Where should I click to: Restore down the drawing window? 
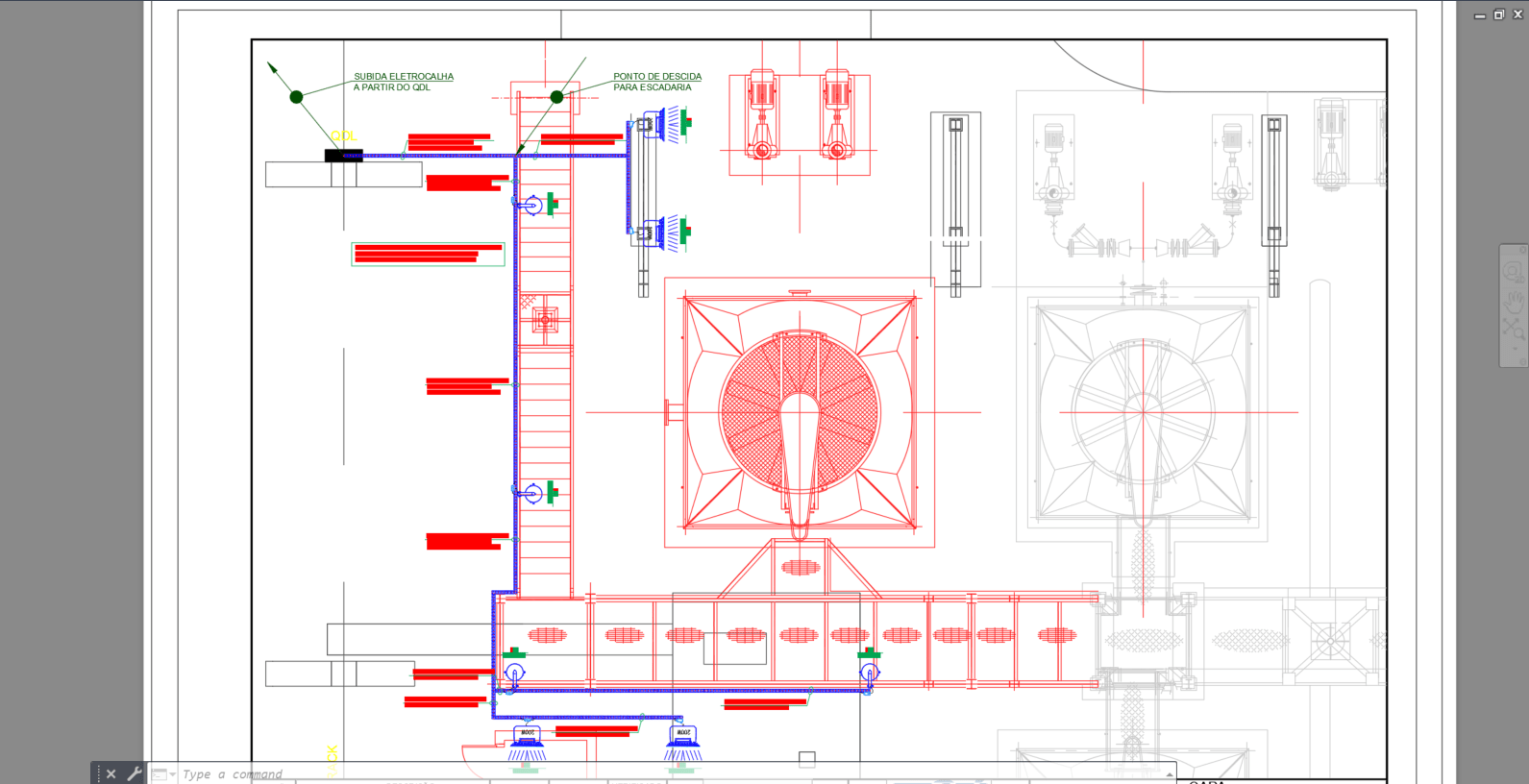coord(1498,14)
